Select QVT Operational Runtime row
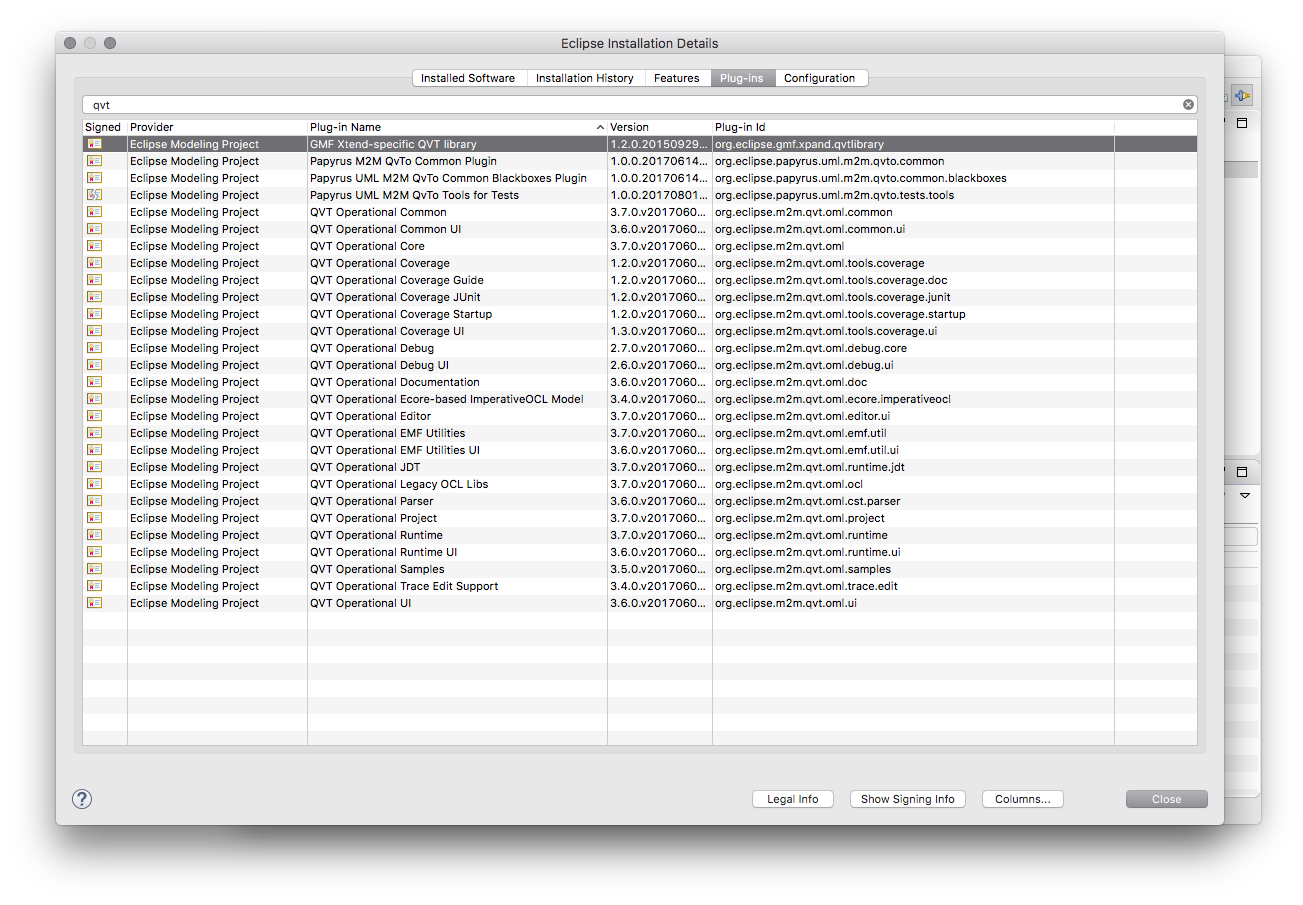The image size is (1303, 905). click(x=640, y=535)
